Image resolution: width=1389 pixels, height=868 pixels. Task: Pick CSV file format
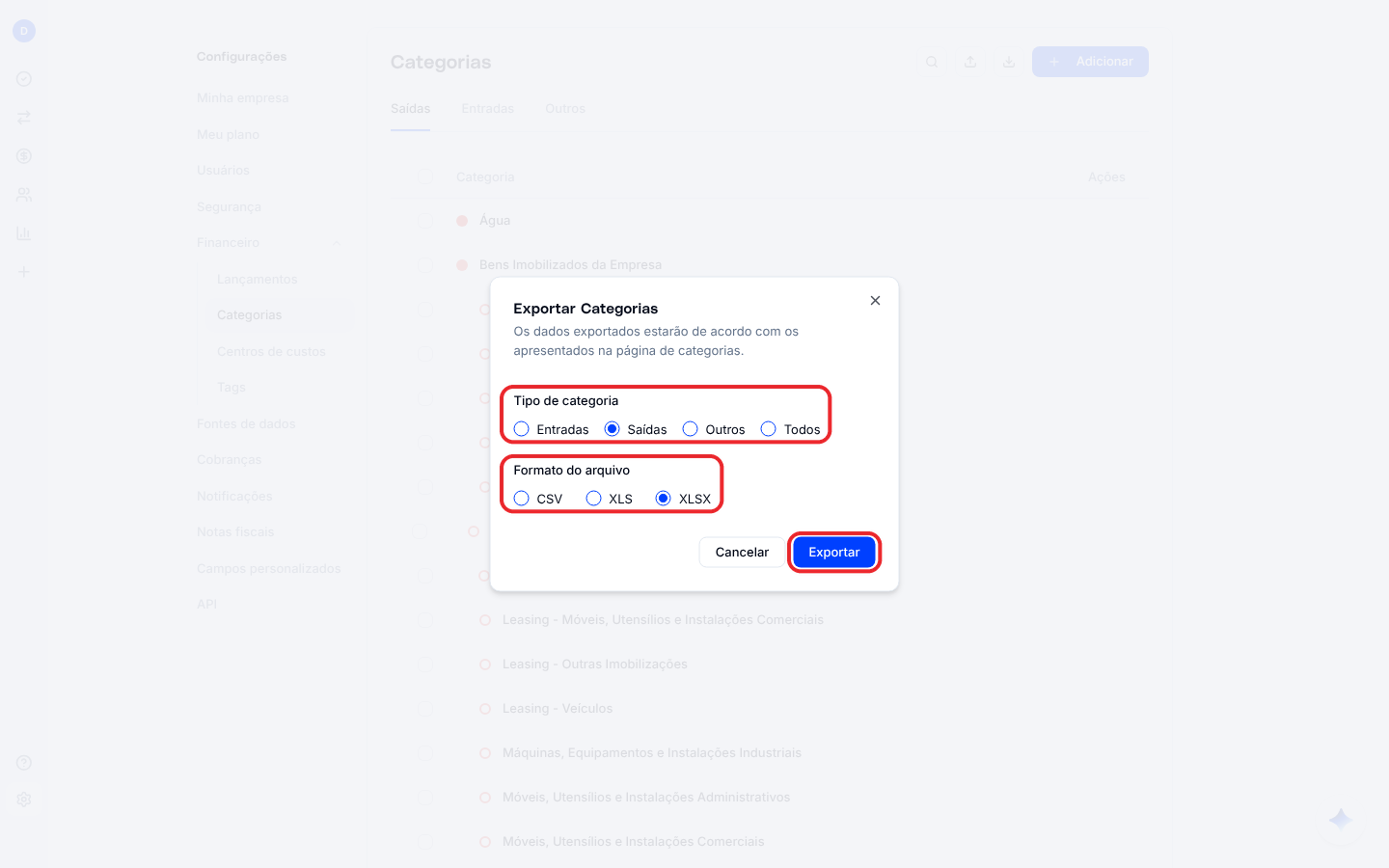click(522, 499)
